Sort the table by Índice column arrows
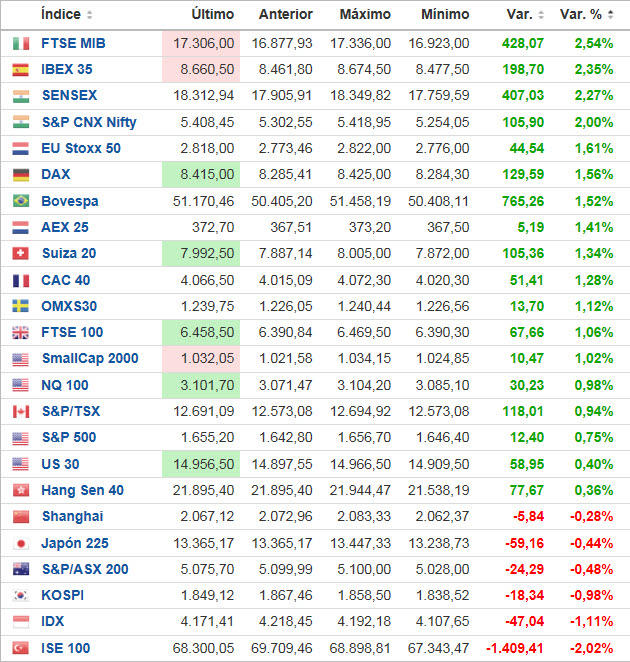The image size is (630, 662). pos(90,15)
